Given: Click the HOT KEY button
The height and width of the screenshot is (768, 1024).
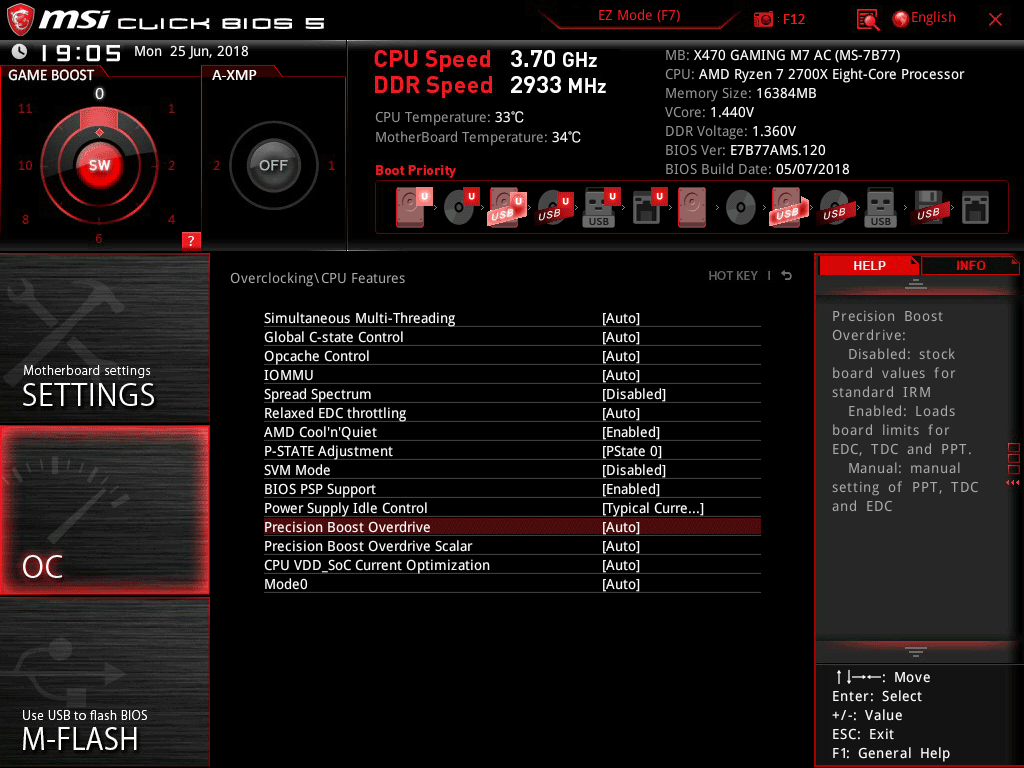Looking at the screenshot, I should point(733,276).
